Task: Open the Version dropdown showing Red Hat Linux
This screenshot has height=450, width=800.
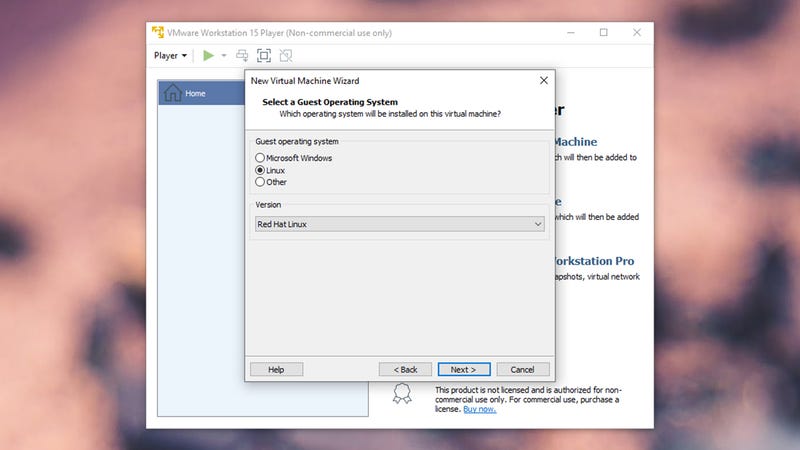Action: tap(399, 224)
